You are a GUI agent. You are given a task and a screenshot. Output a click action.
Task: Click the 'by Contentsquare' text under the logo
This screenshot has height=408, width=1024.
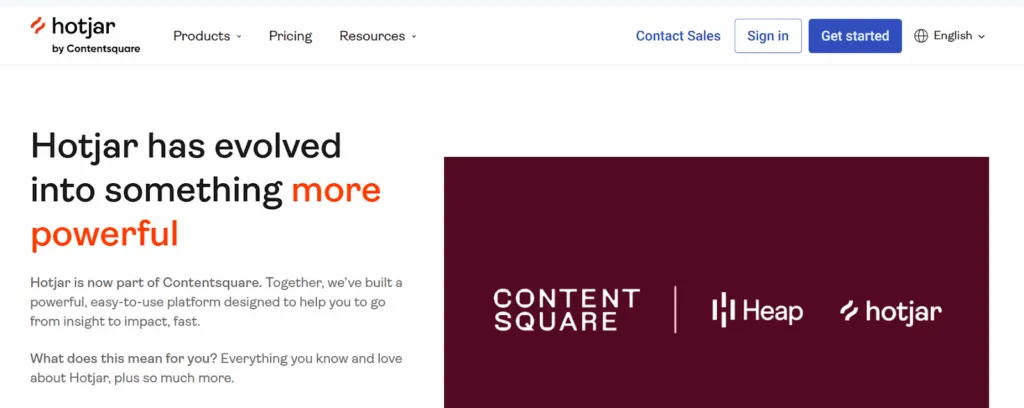[x=96, y=49]
